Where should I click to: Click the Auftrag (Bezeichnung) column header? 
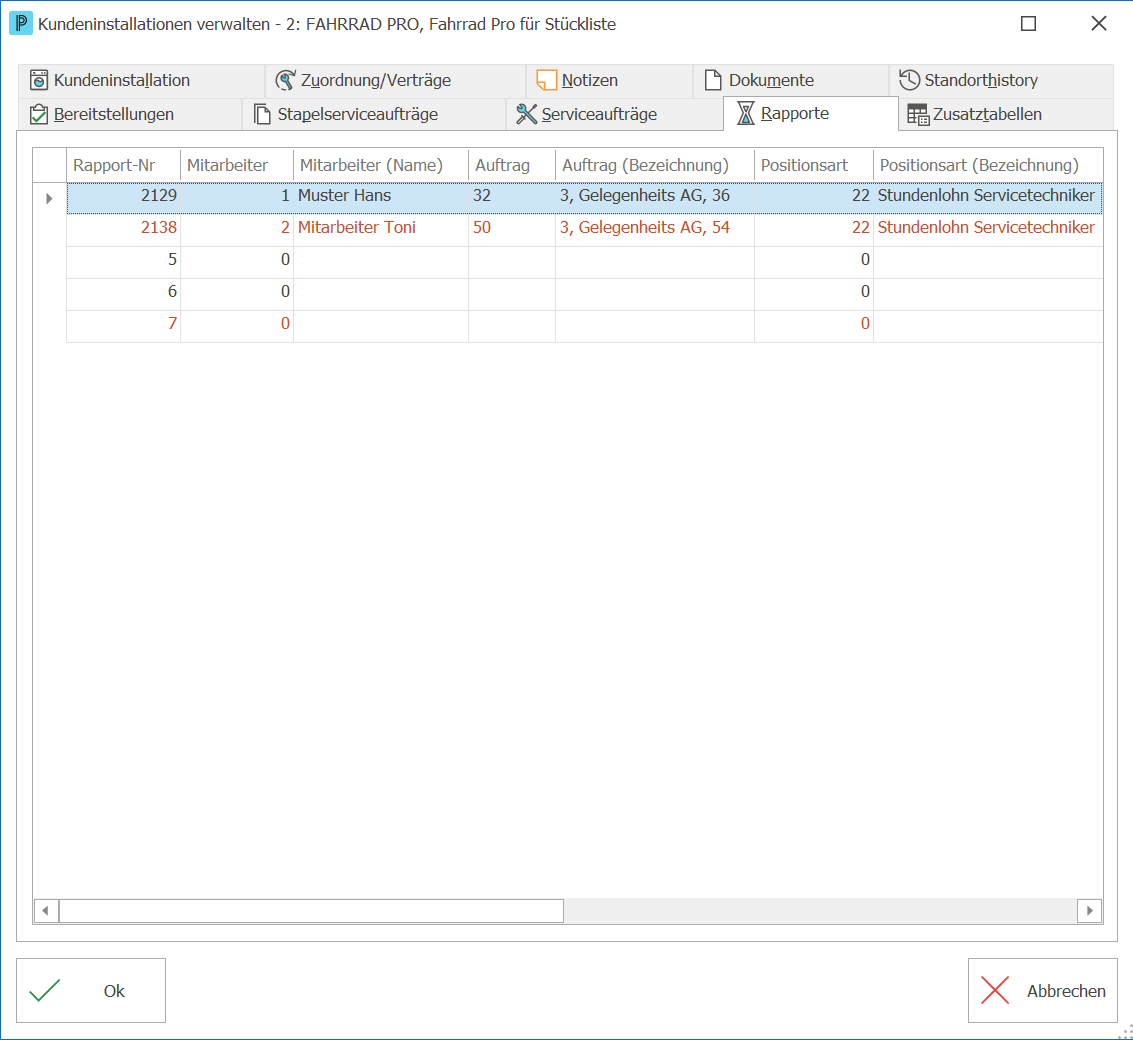pyautogui.click(x=655, y=166)
